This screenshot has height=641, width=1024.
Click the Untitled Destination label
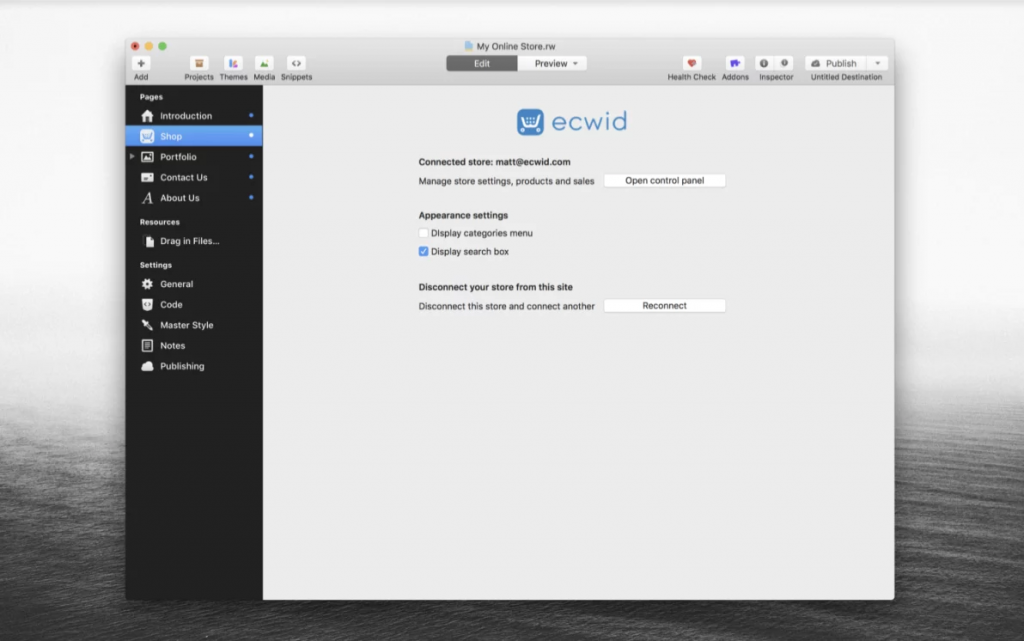pyautogui.click(x=846, y=77)
